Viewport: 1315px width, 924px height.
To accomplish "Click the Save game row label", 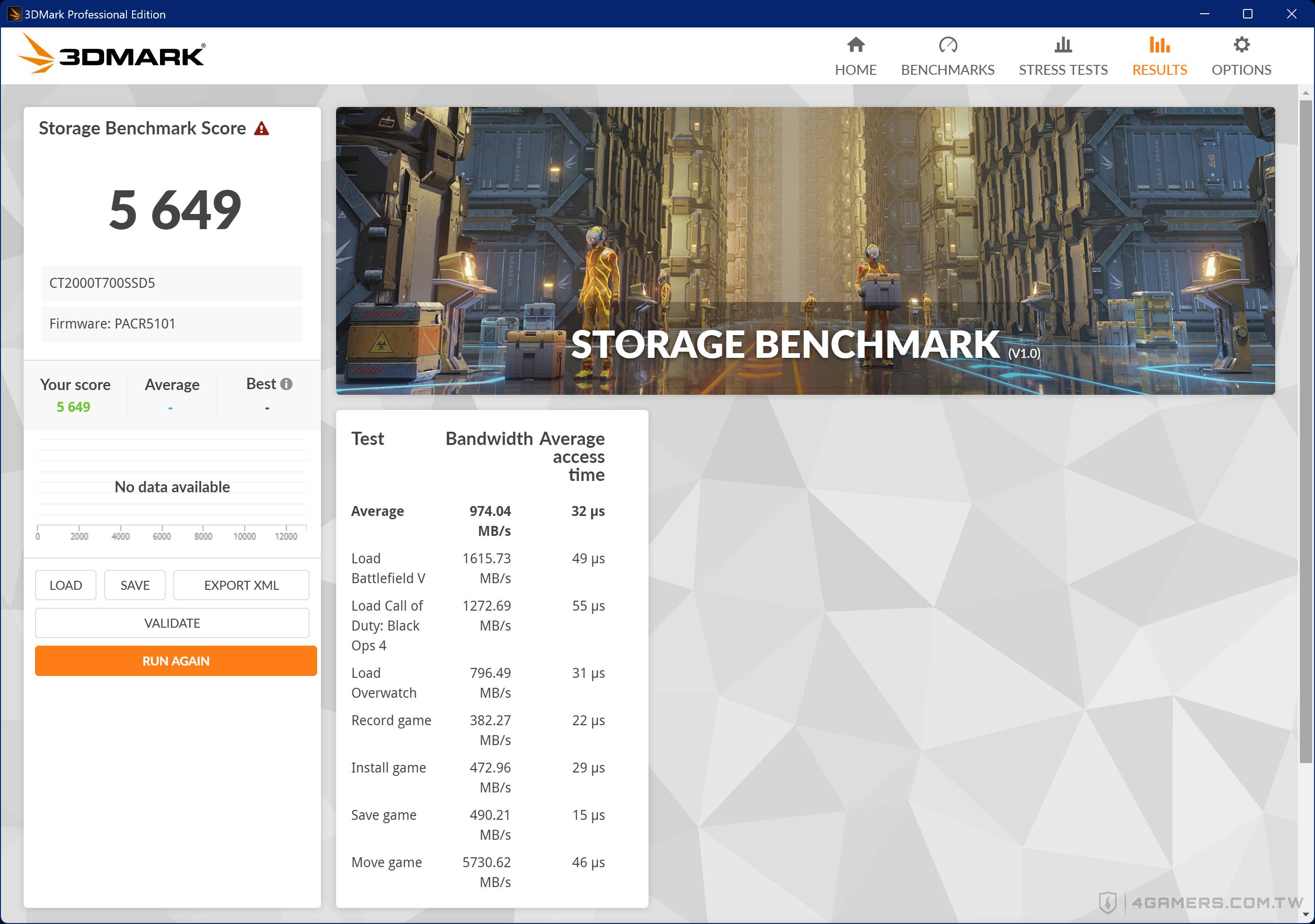I will (x=384, y=815).
